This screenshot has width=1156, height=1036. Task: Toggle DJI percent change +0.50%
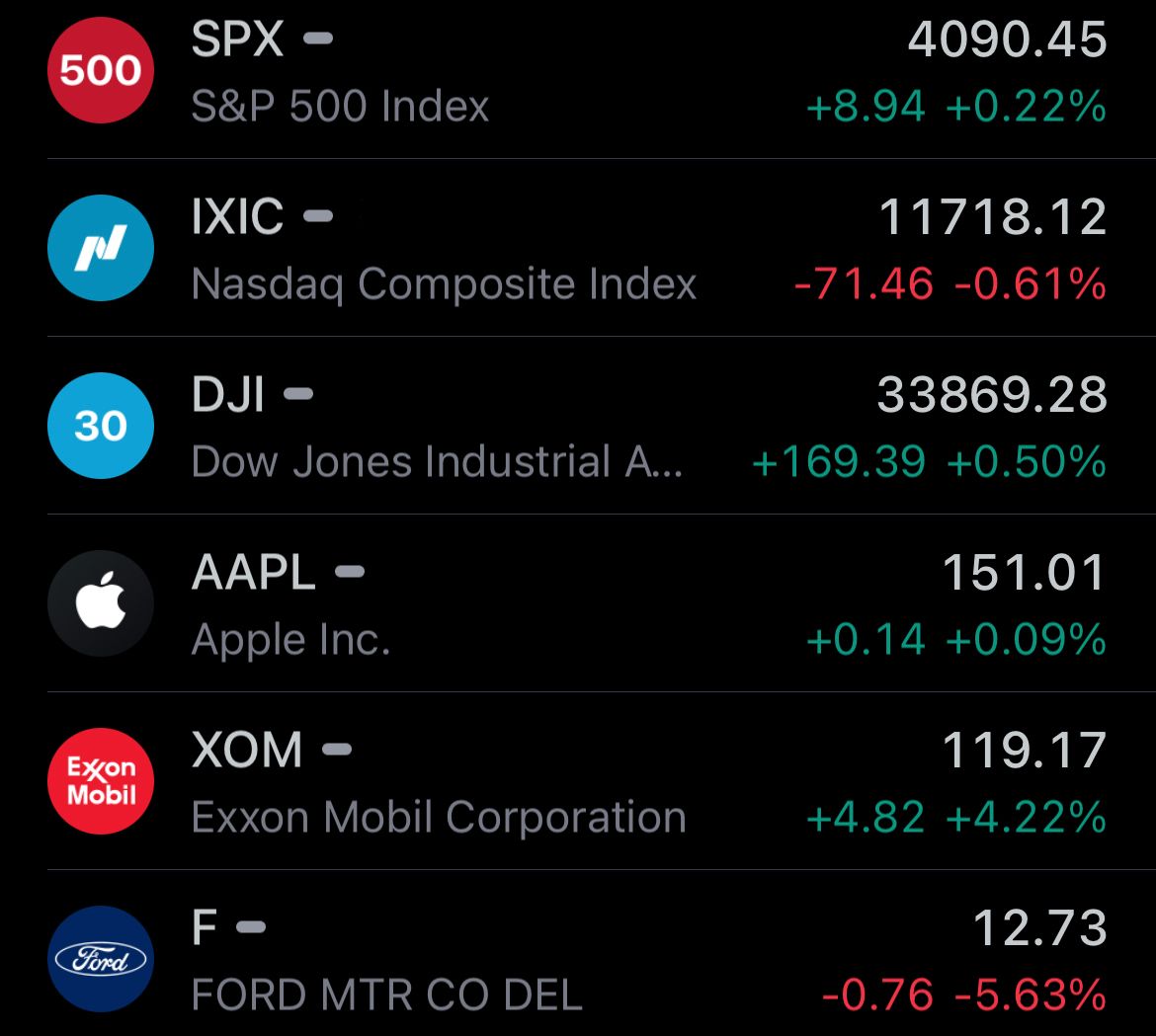point(1027,462)
